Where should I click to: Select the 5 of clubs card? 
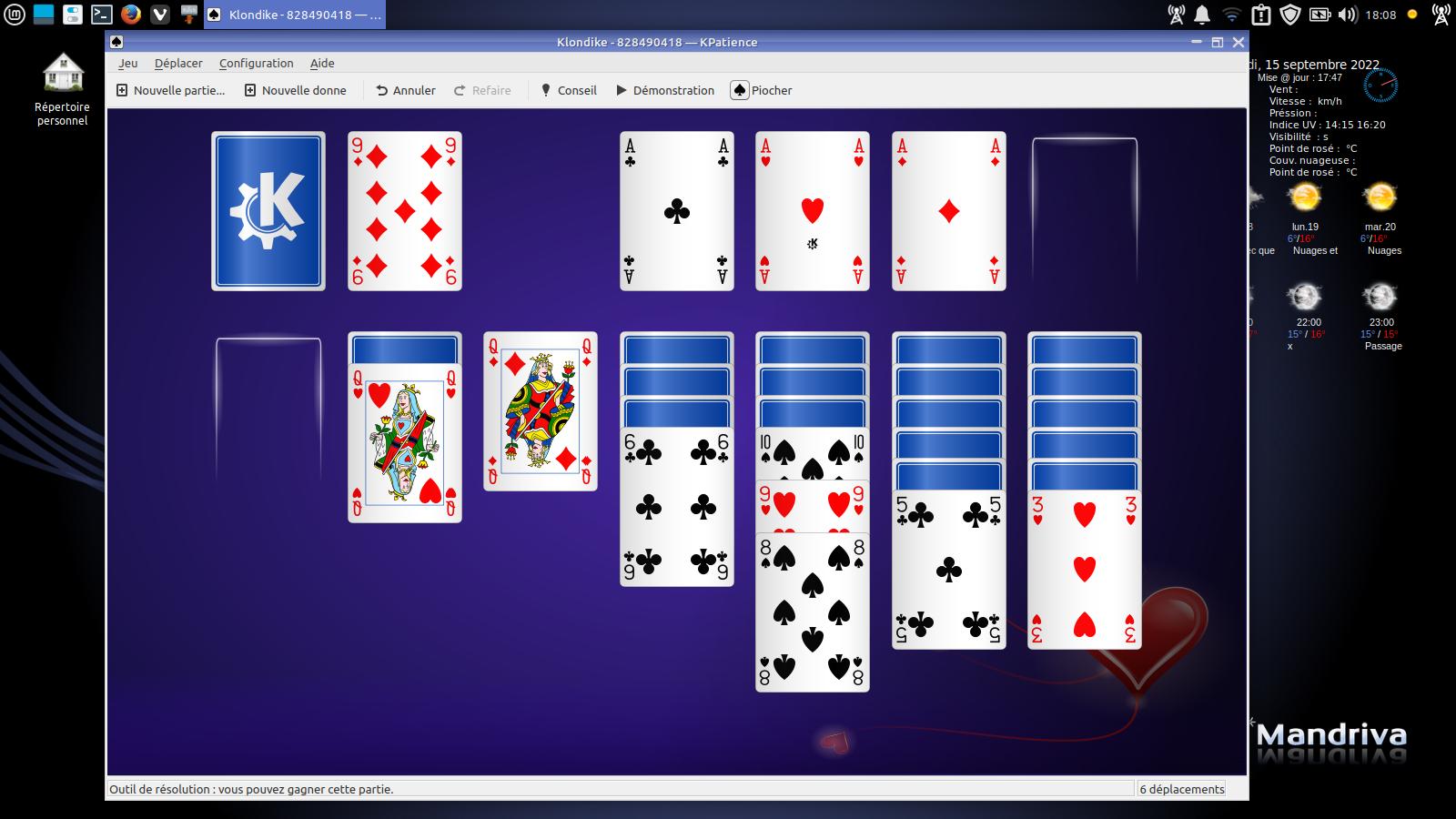tap(949, 571)
